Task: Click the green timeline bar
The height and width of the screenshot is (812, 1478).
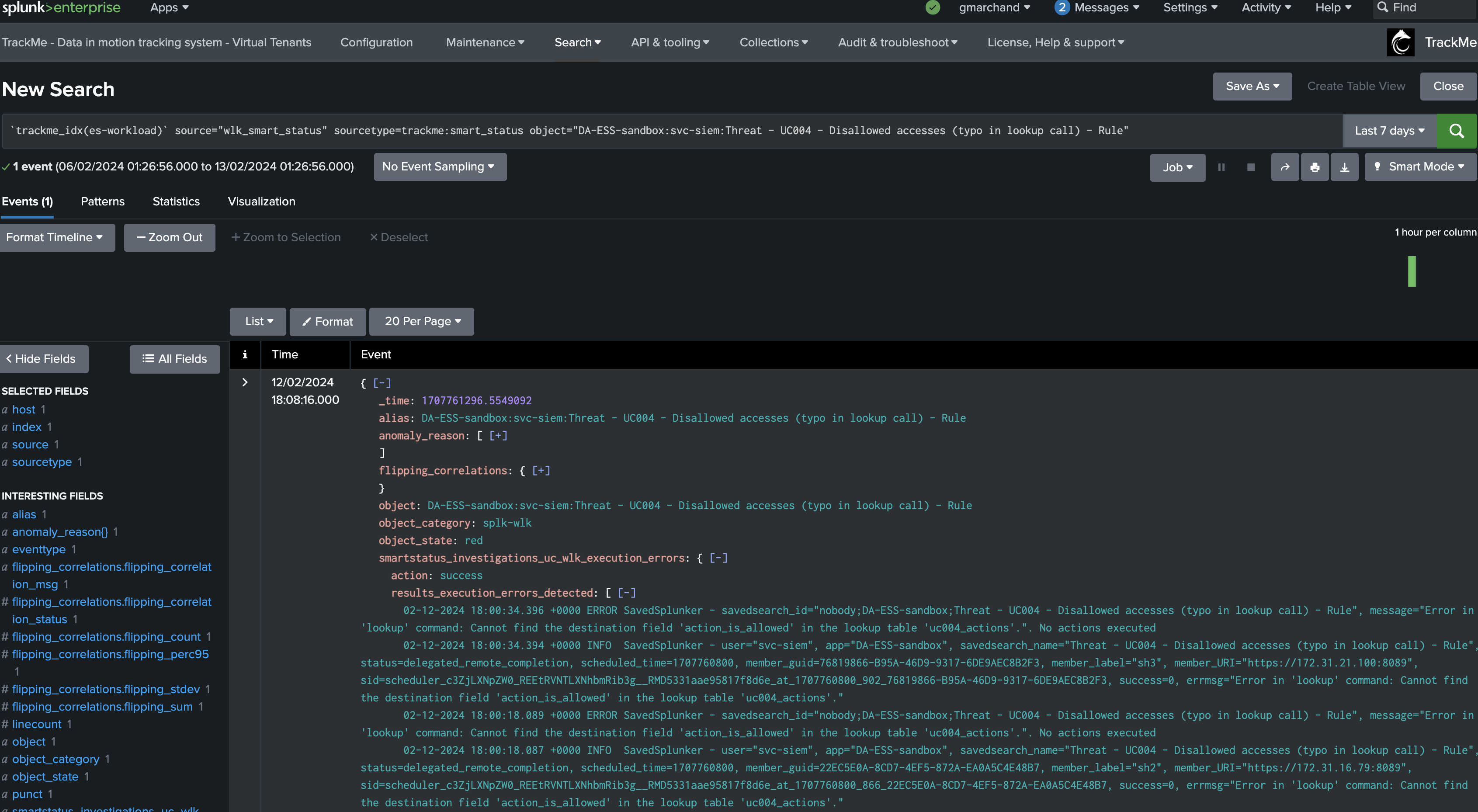Action: [1412, 271]
